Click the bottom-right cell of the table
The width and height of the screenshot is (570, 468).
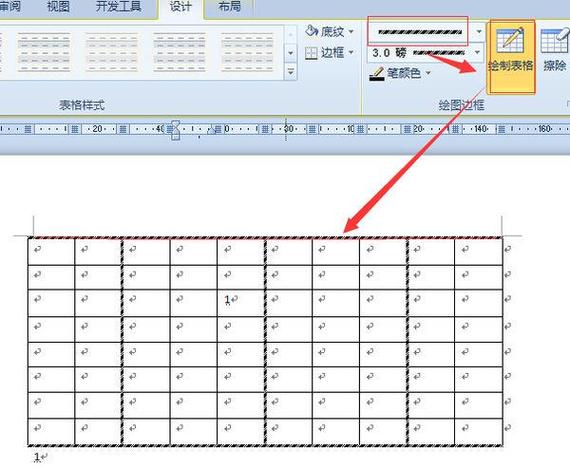click(x=478, y=432)
